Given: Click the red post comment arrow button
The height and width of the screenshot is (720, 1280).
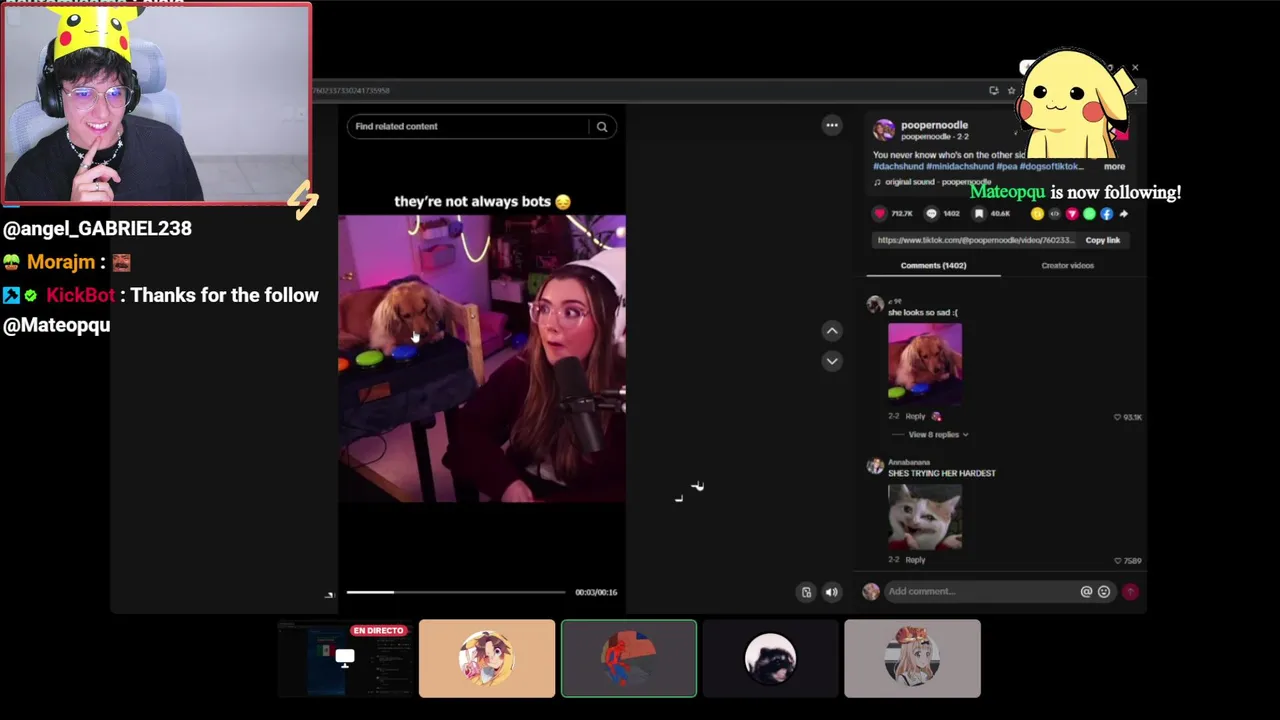Looking at the screenshot, I should [1130, 591].
